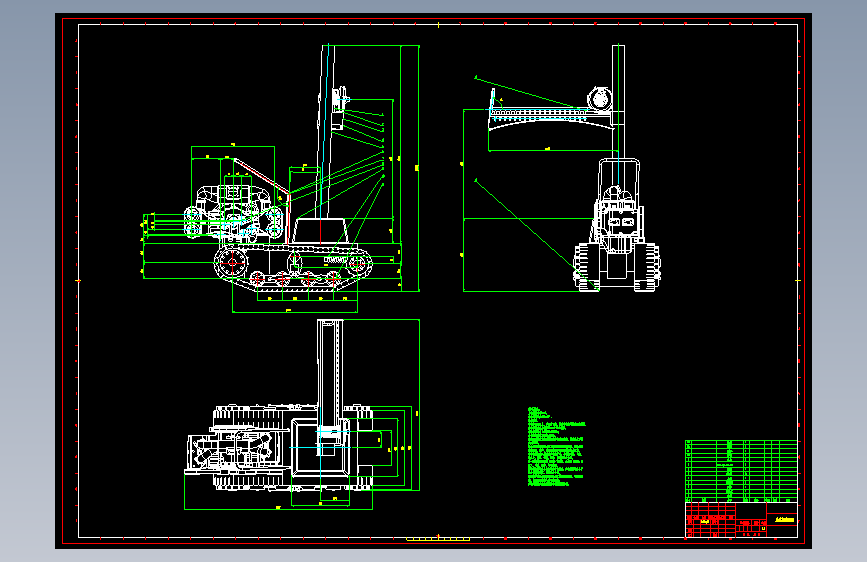867x562 pixels.
Task: Click the green technical notes text block
Action: point(556,447)
